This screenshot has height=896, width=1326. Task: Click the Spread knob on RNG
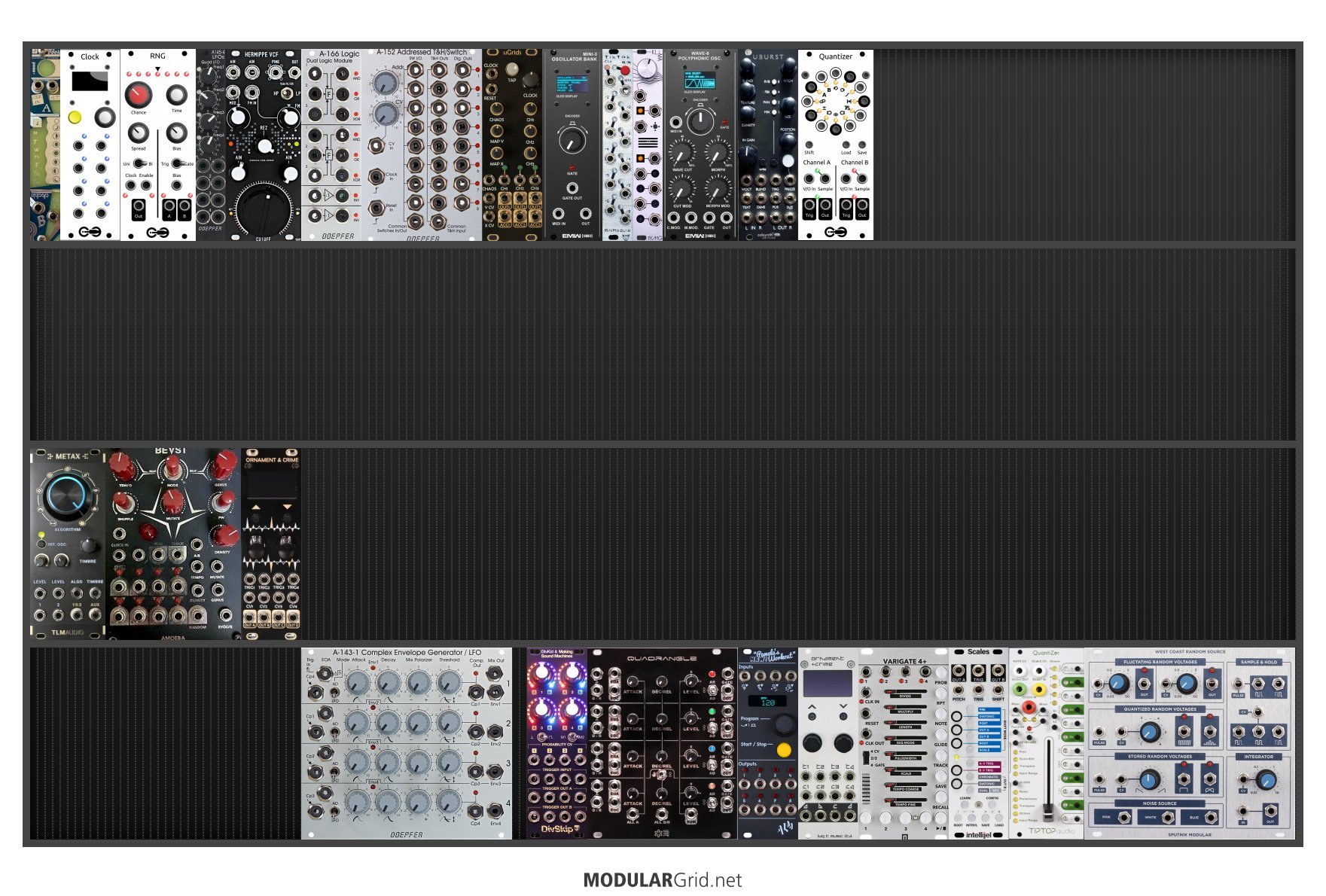[x=138, y=133]
